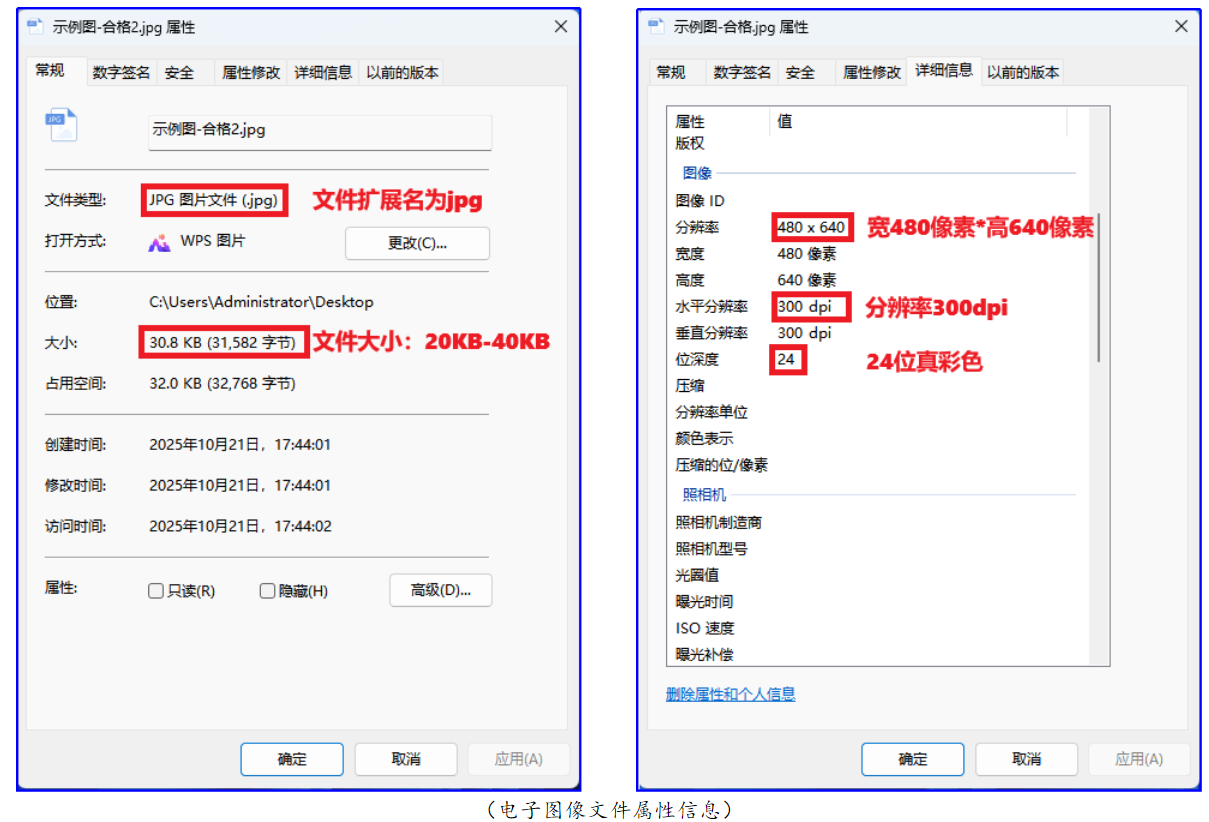Viewport: 1209px width, 822px height.
Task: Select the 压缩 row
Action: coord(880,385)
